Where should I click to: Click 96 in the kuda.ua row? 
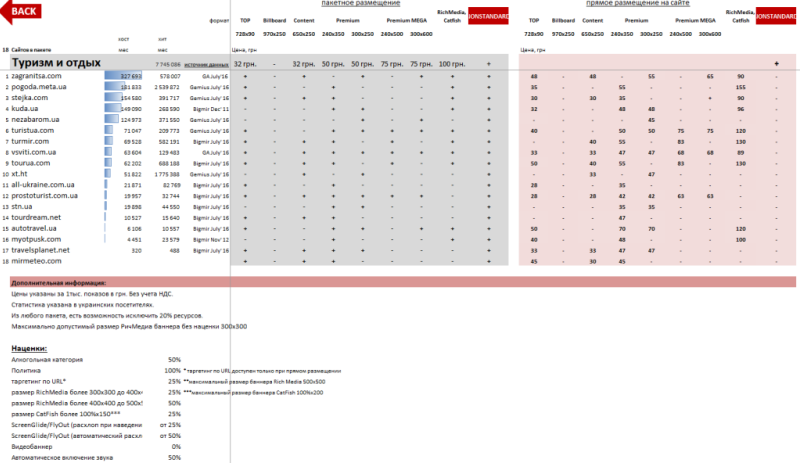740,109
